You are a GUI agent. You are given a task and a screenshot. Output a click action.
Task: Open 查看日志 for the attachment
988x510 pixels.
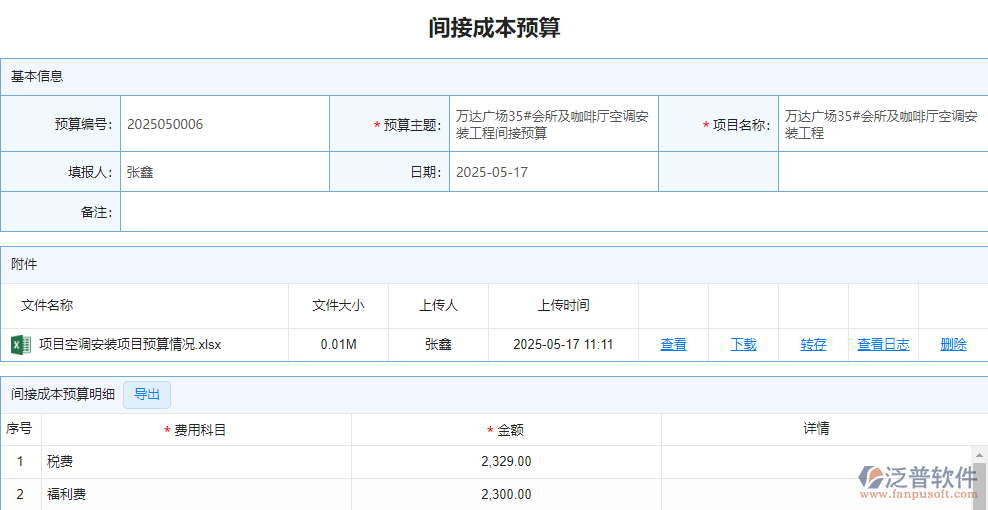point(883,345)
